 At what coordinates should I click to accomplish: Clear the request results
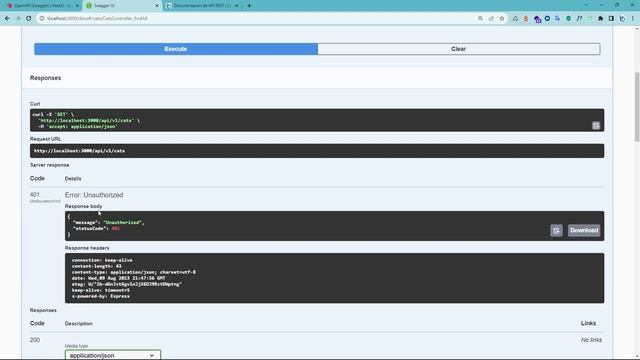(459, 49)
